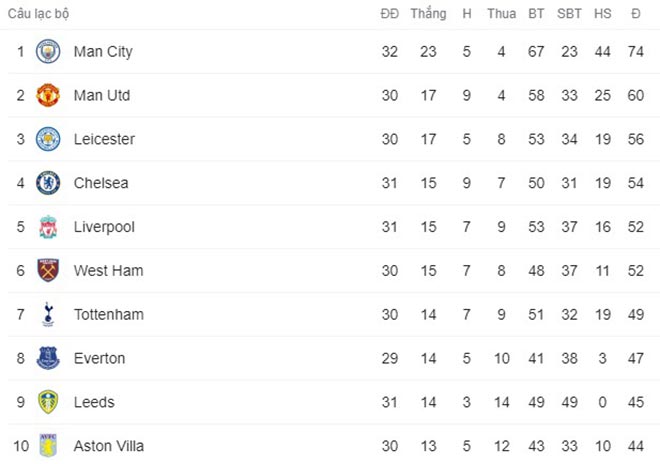Click Man City's 74 points value
This screenshot has height=464, width=660.
pyautogui.click(x=635, y=51)
